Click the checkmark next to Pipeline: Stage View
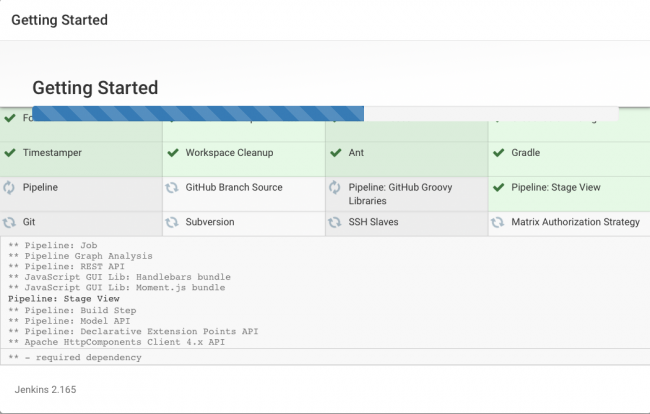Image resolution: width=650 pixels, height=414 pixels. coord(498,188)
